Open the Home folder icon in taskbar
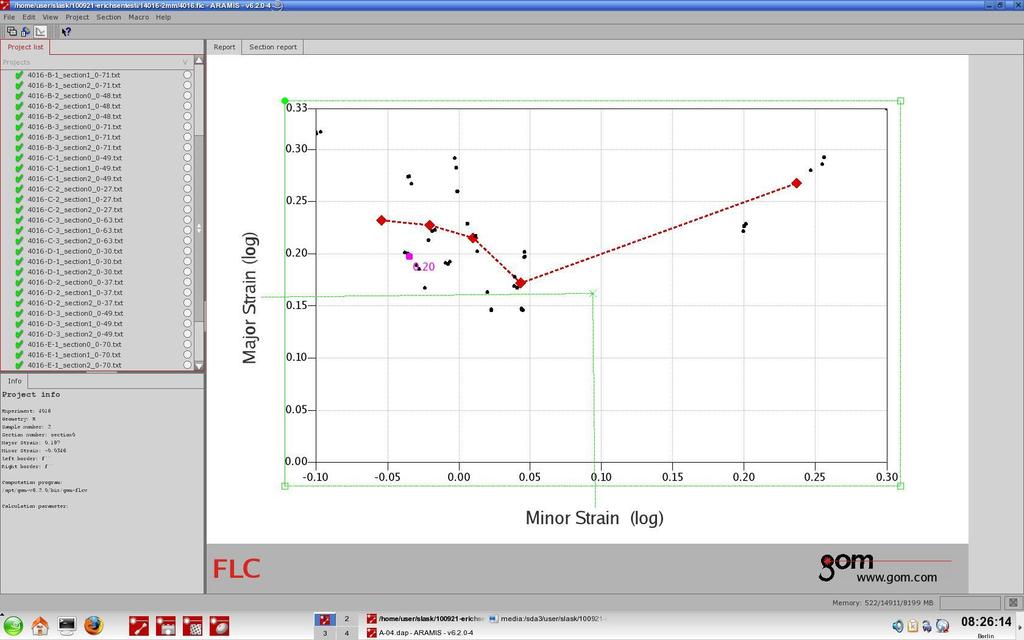Image resolution: width=1024 pixels, height=640 pixels. (x=40, y=626)
